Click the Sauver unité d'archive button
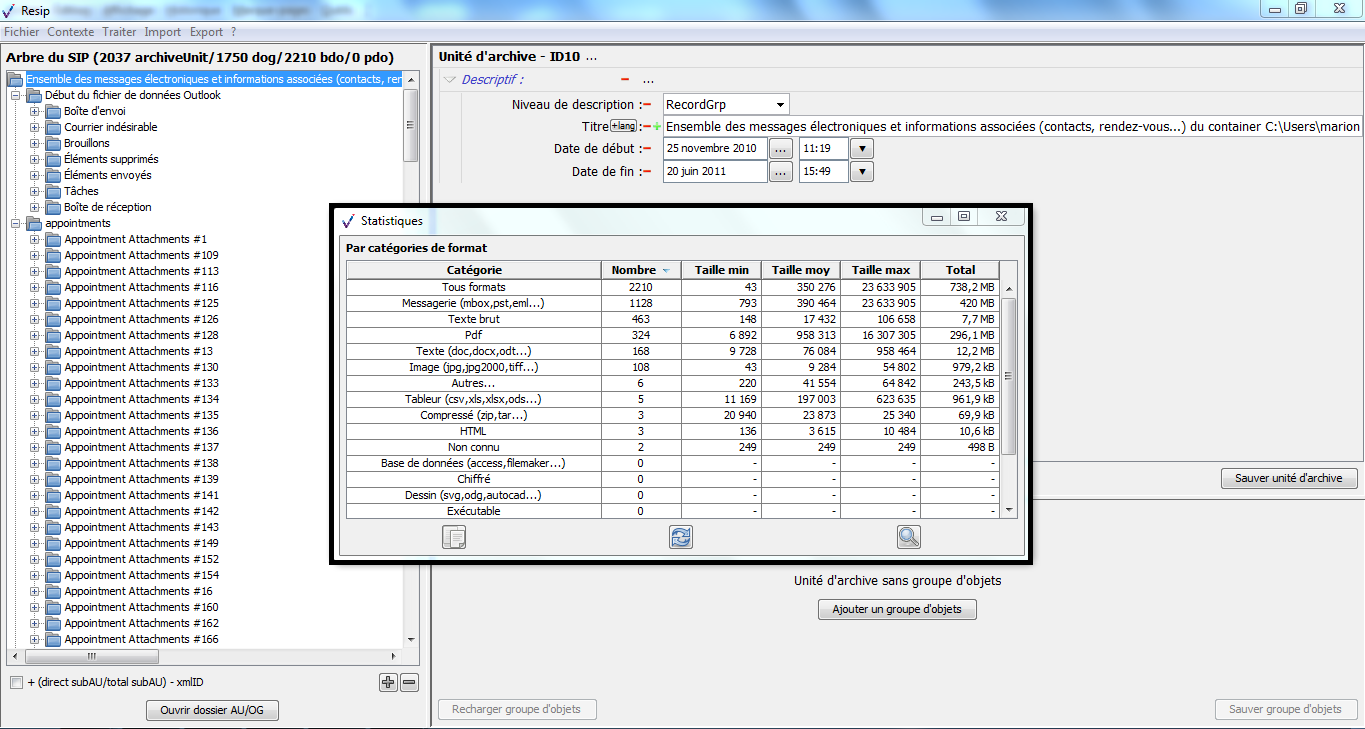The width and height of the screenshot is (1365, 729). (x=1288, y=479)
